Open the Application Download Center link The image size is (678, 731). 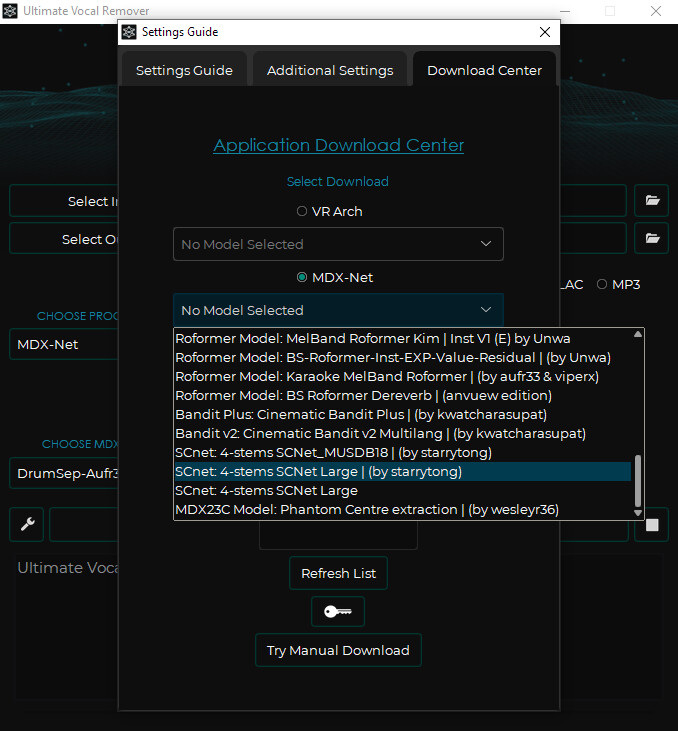(x=339, y=145)
